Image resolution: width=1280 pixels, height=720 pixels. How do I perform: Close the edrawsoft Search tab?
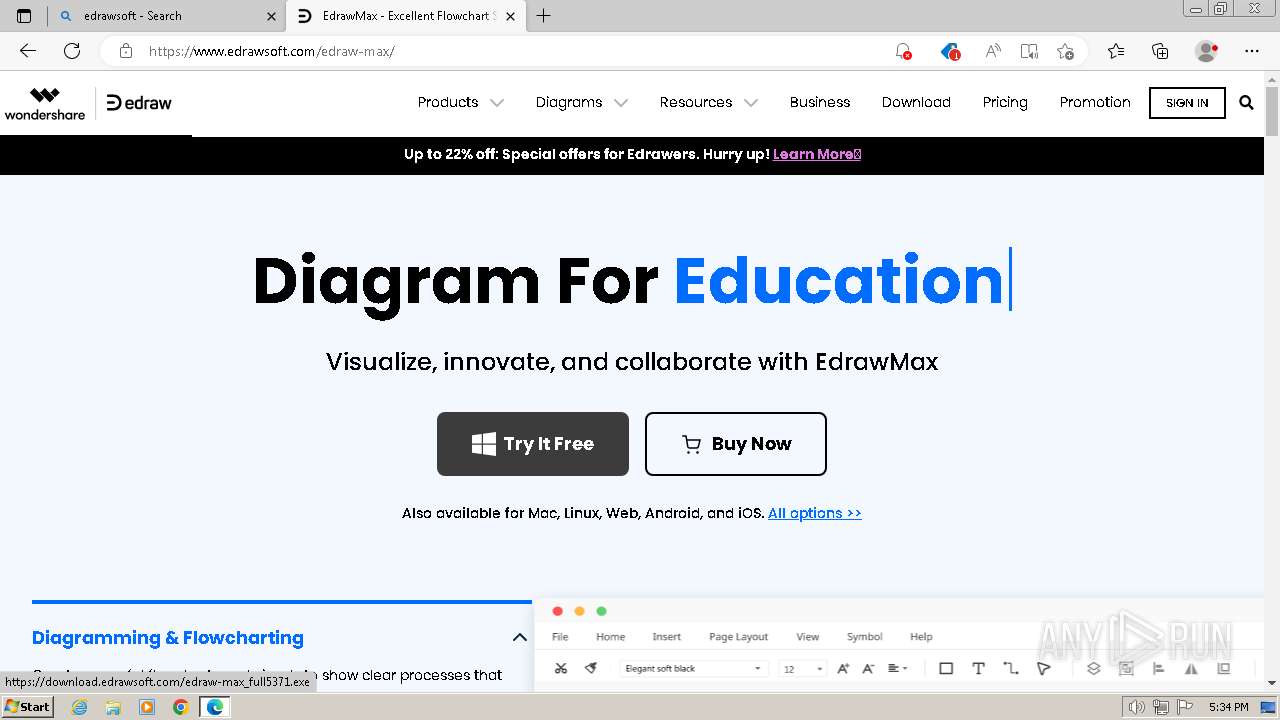click(x=272, y=16)
